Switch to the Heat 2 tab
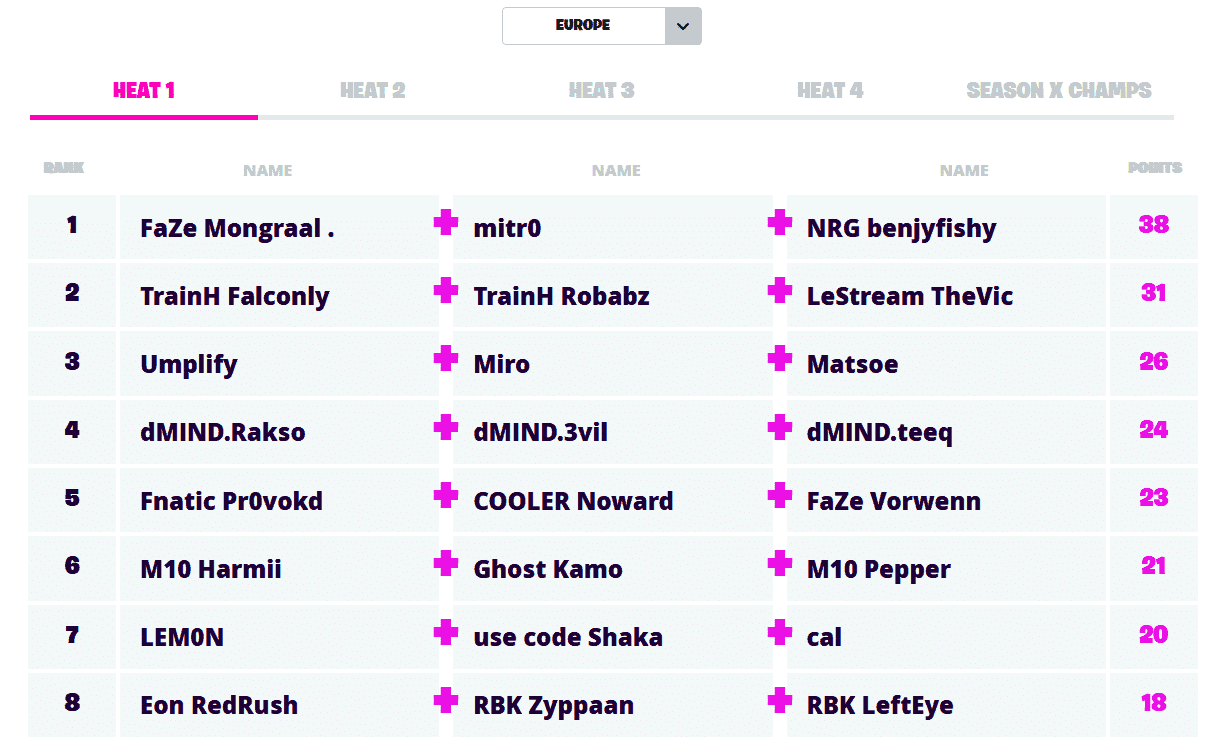Image resolution: width=1220 pixels, height=740 pixels. pyautogui.click(x=372, y=91)
